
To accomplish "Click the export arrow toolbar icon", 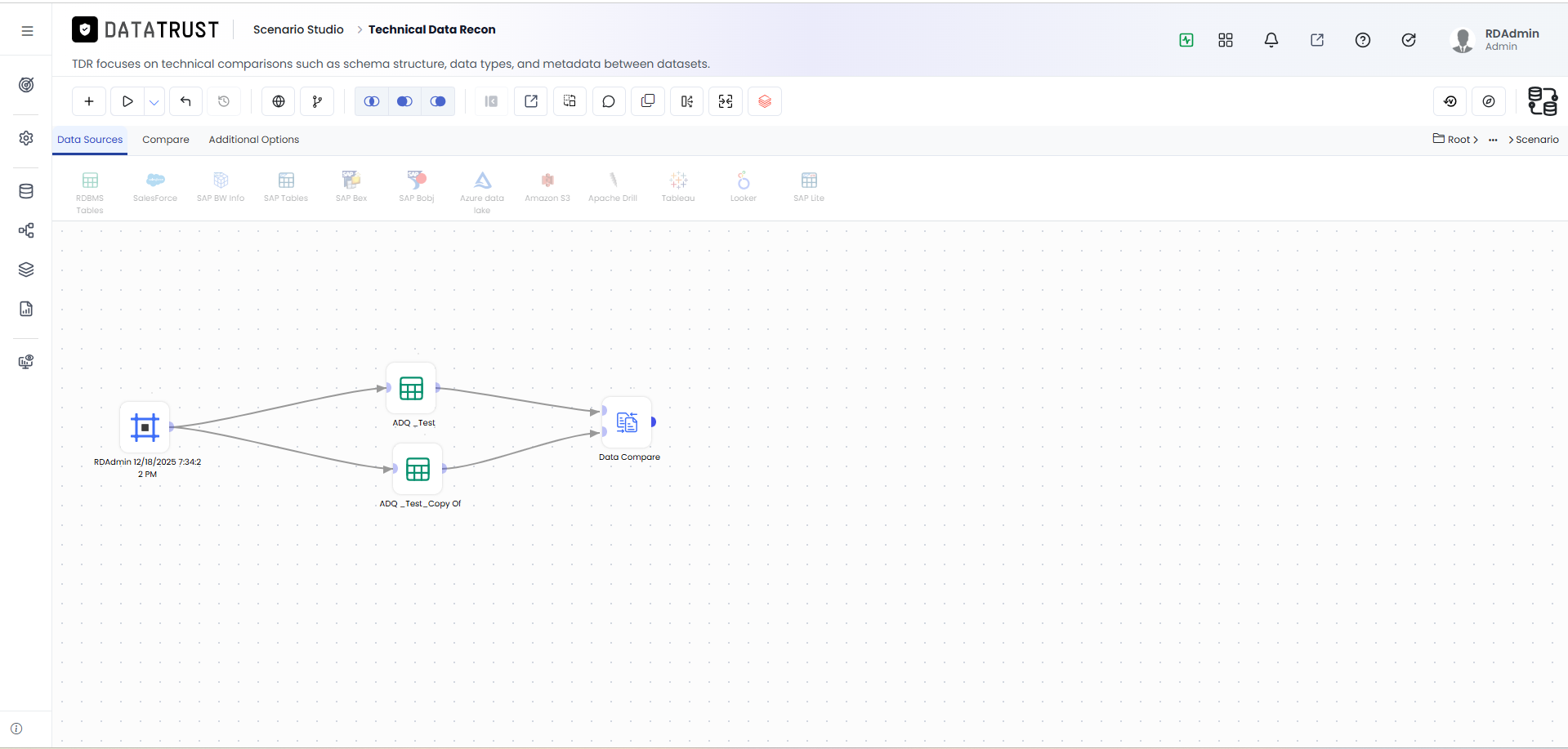I will (531, 101).
